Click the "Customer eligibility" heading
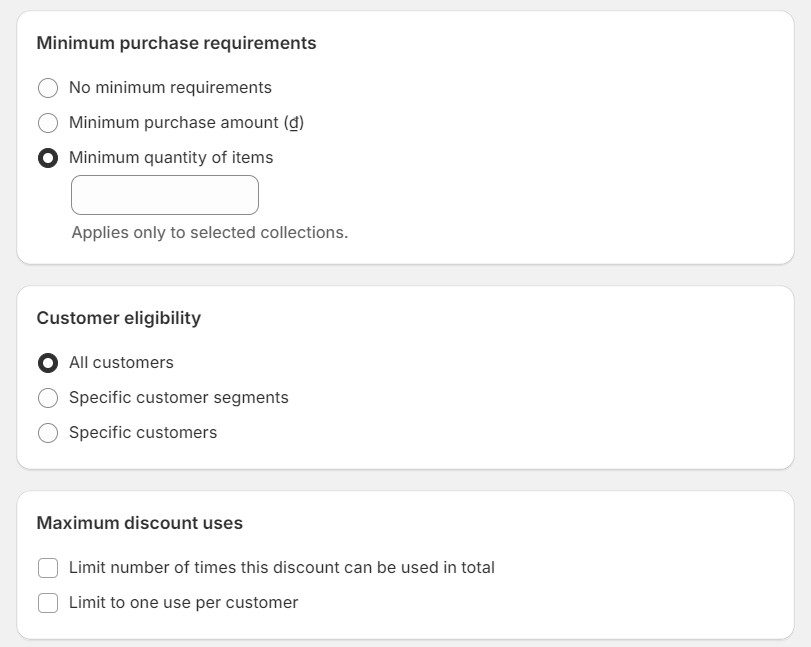This screenshot has width=811, height=647. pyautogui.click(x=118, y=318)
